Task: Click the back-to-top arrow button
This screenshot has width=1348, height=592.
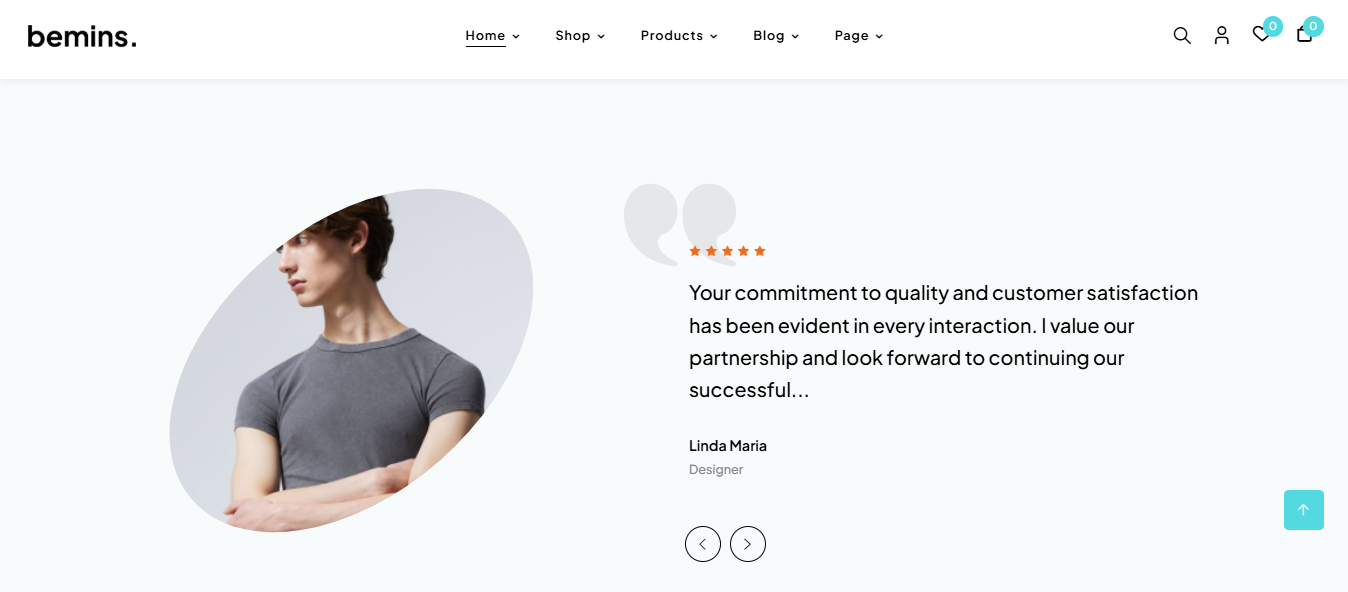Action: coord(1304,510)
